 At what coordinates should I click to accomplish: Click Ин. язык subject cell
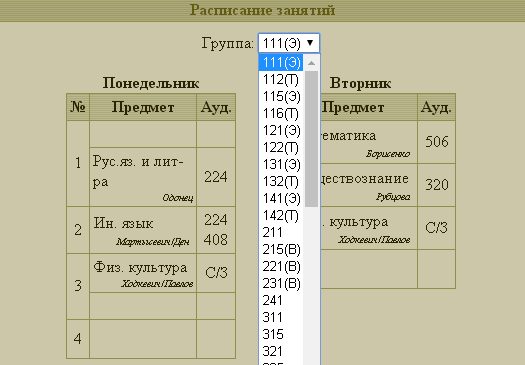click(x=143, y=230)
